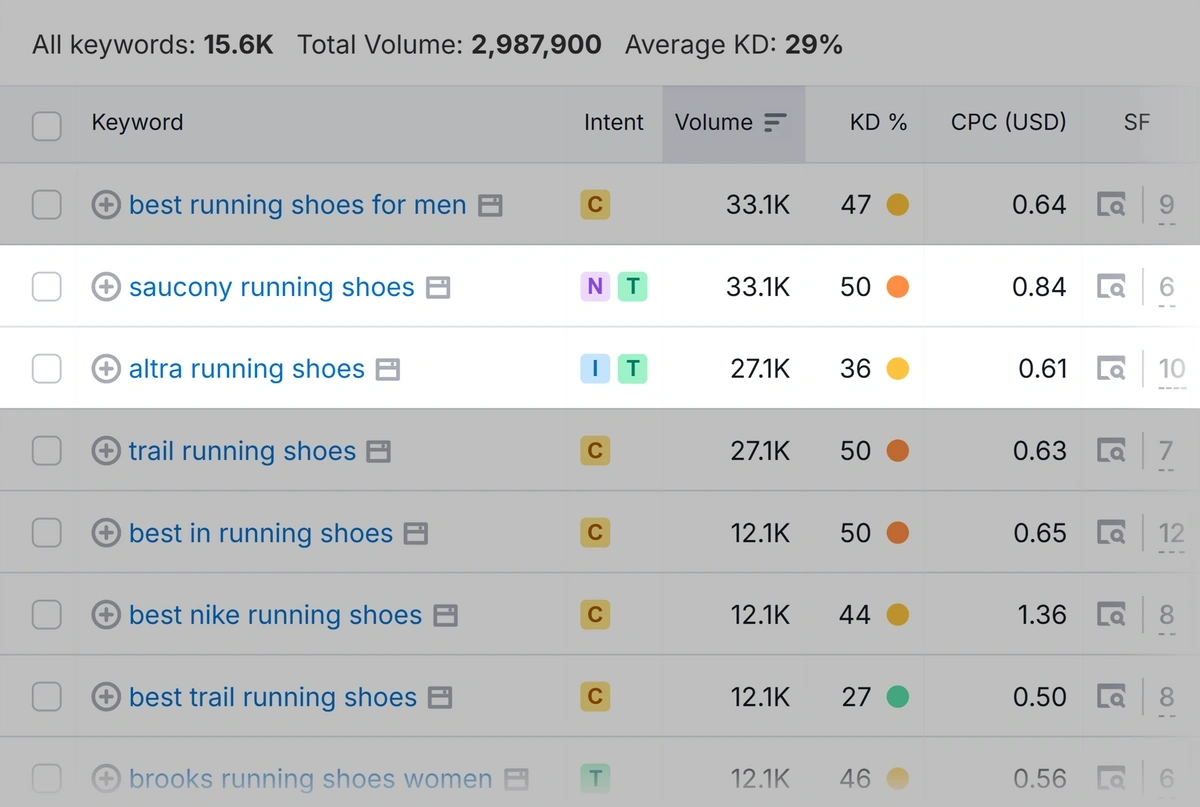Check the 'trail running shoes' row checkbox
Image resolution: width=1200 pixels, height=807 pixels.
(x=47, y=451)
